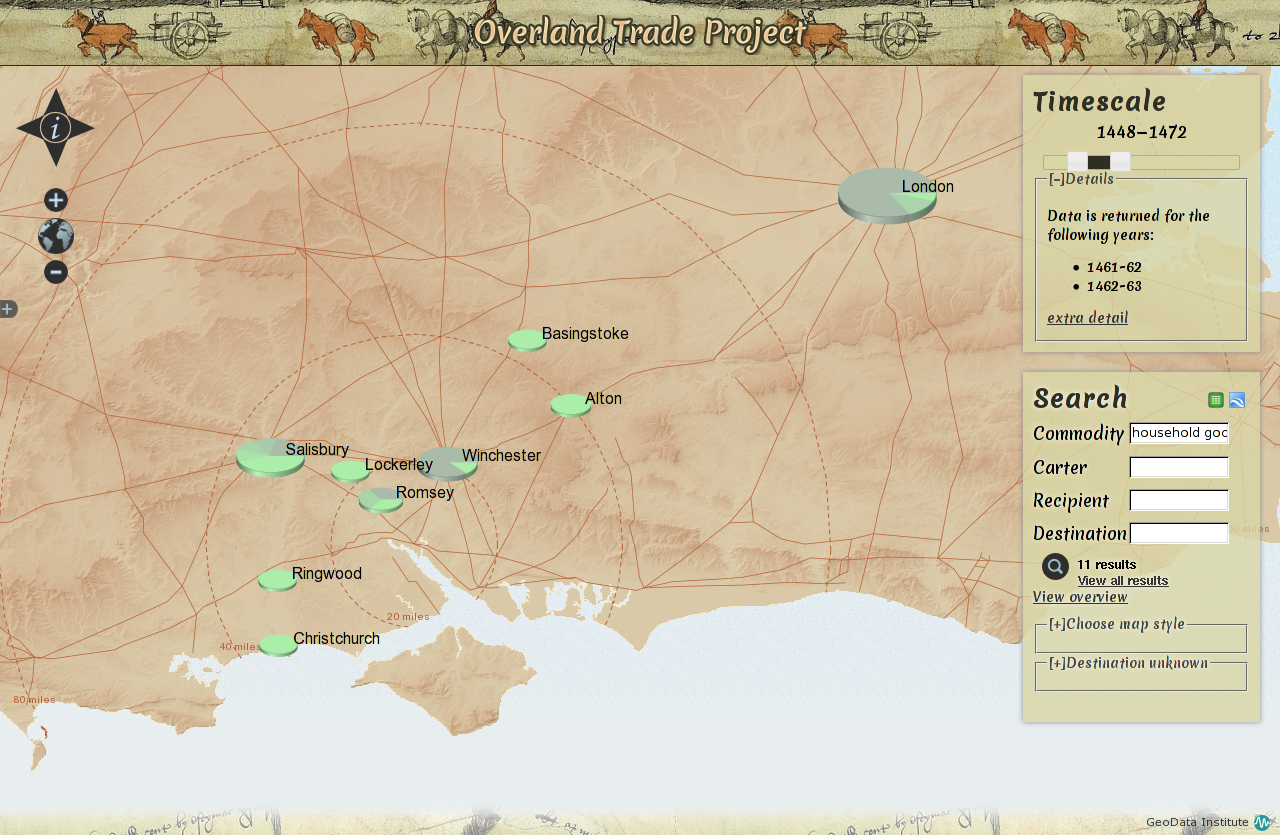Screen dimensions: 1280x835
Task: Run search with the magnifier button
Action: coord(1055,566)
